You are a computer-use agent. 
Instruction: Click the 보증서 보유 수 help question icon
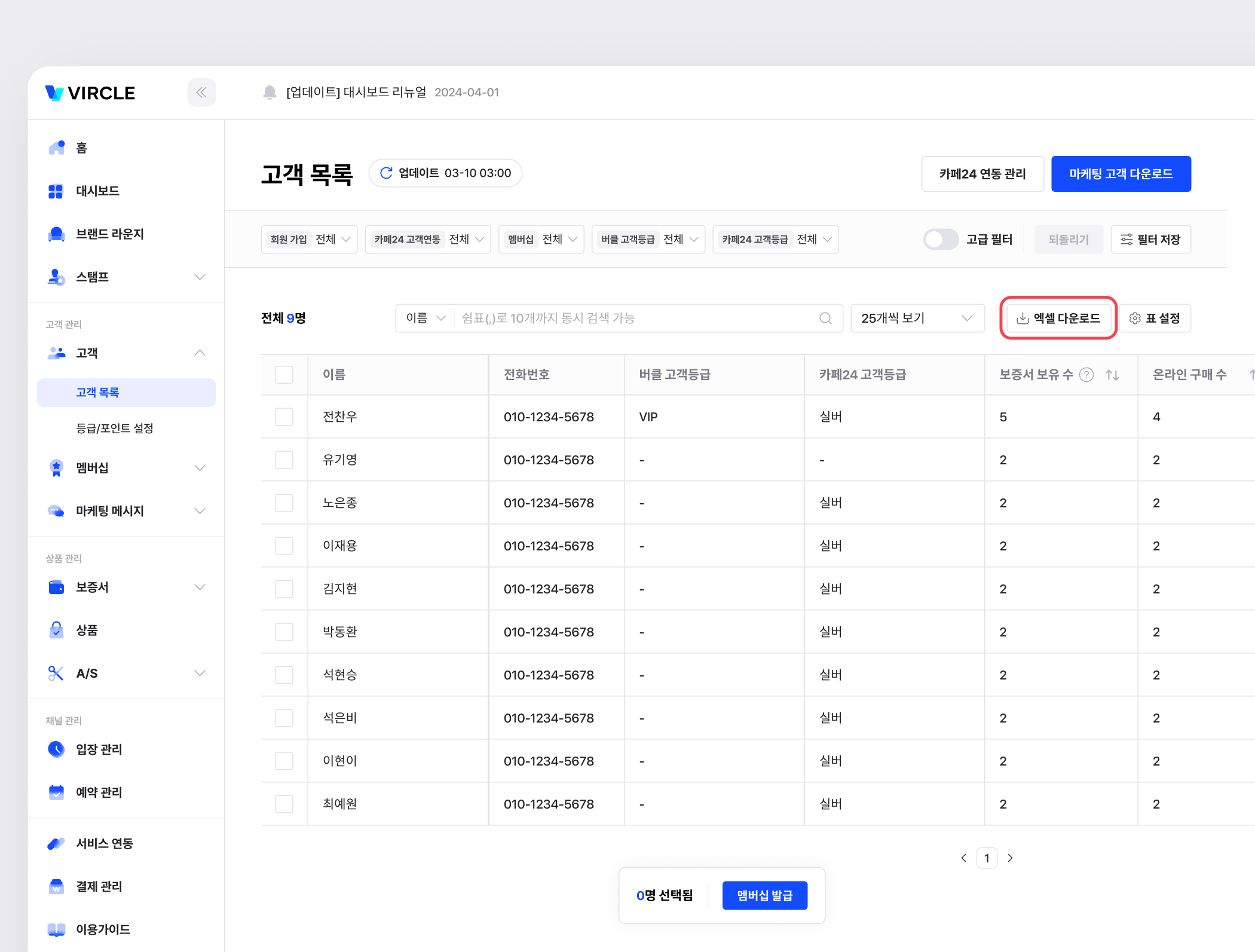(1086, 375)
